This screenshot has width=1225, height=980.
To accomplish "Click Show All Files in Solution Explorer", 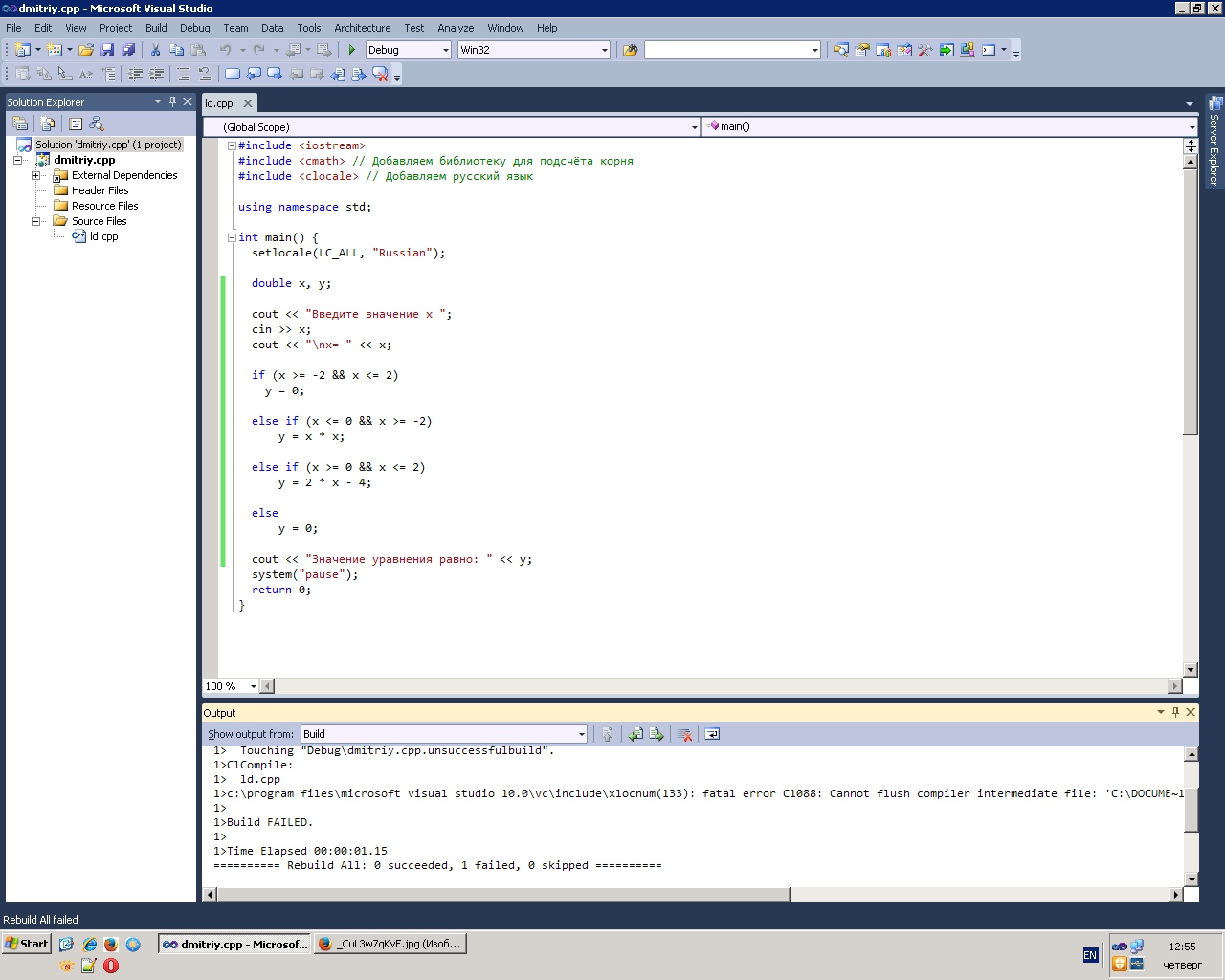I will 47,123.
